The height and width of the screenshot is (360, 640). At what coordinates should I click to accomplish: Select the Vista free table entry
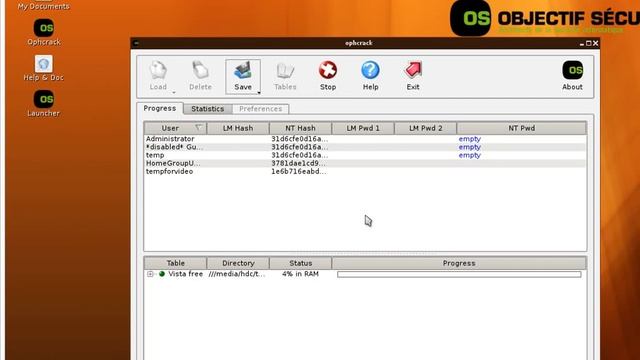point(185,274)
